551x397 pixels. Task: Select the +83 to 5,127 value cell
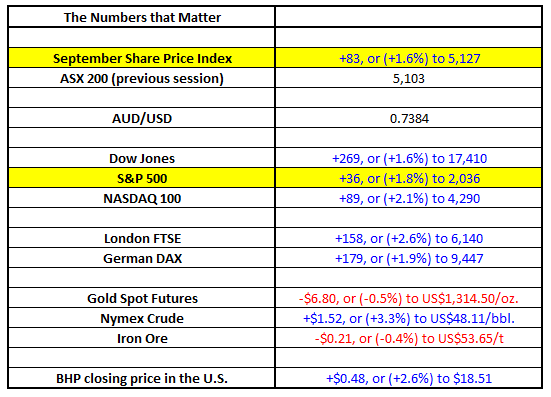409,58
